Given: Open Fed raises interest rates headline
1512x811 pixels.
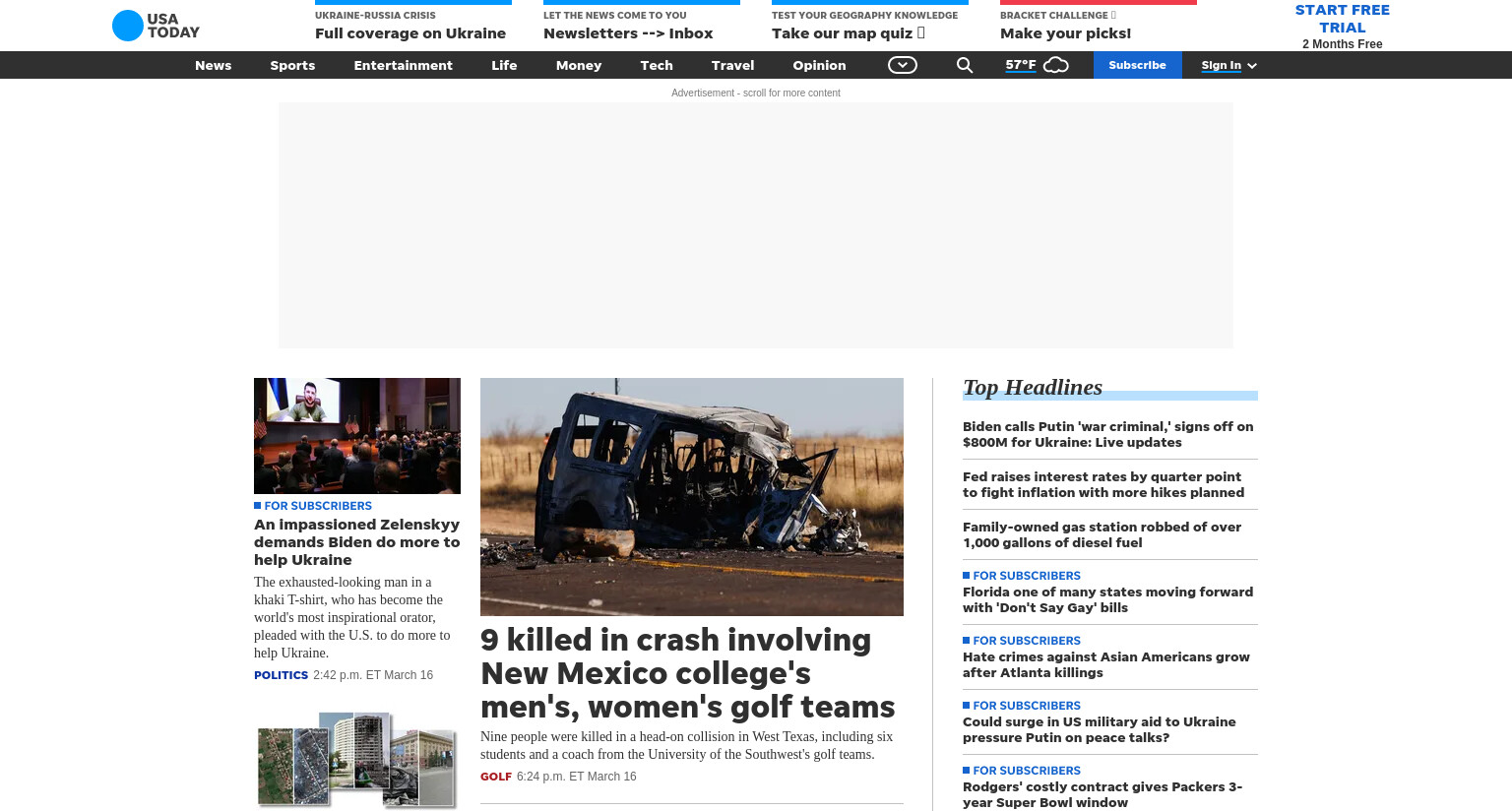Looking at the screenshot, I should [x=1103, y=484].
